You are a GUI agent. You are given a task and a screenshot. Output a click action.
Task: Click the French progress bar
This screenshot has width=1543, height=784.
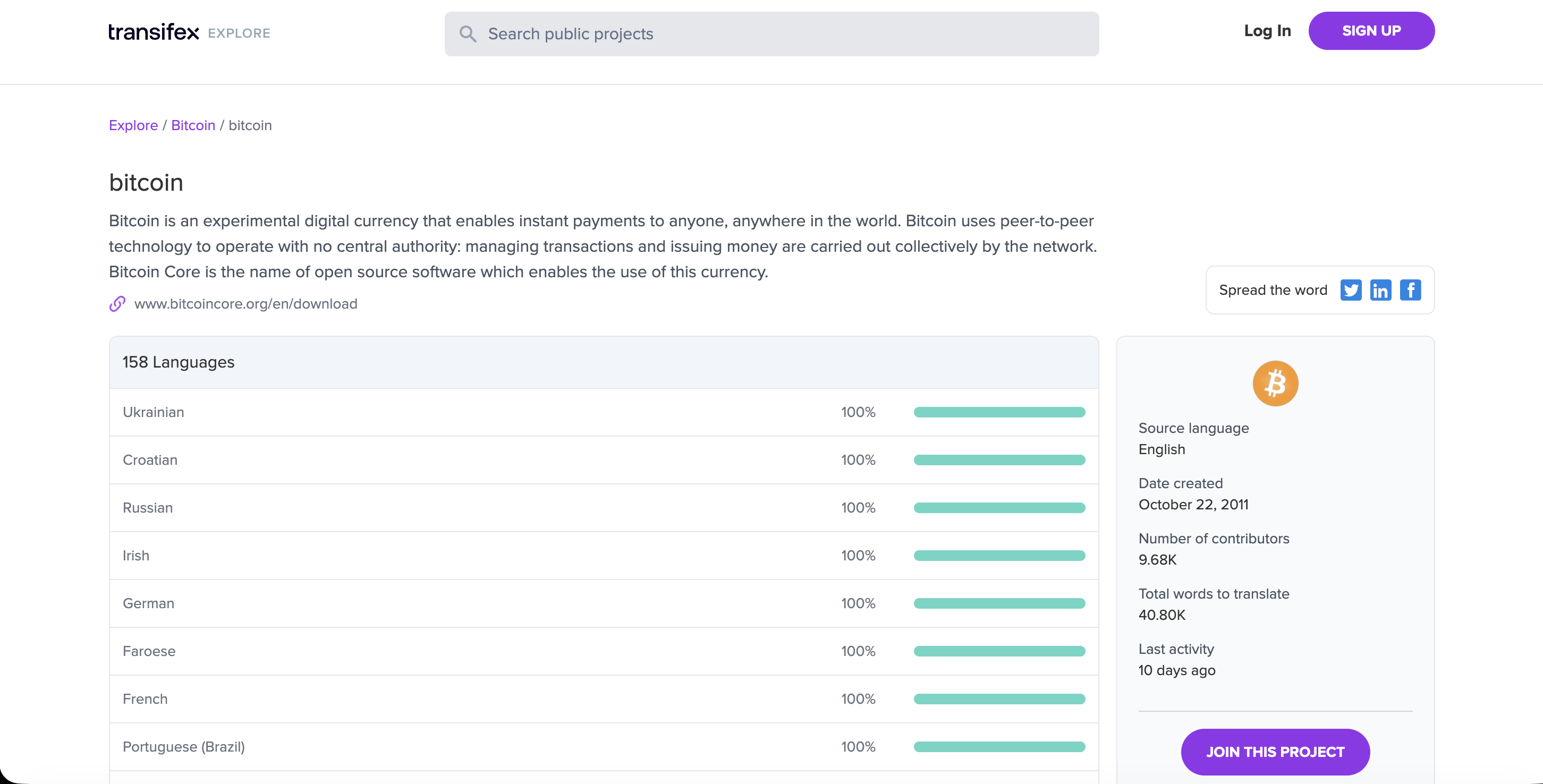point(999,700)
